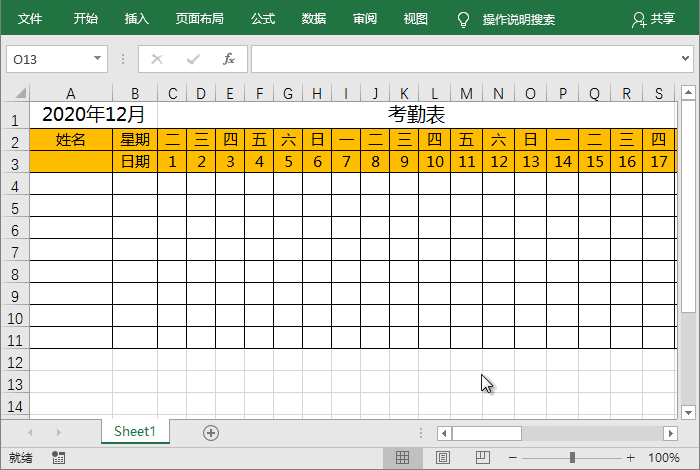Image resolution: width=700 pixels, height=470 pixels.
Task: Click the zoom out minus button
Action: pyautogui.click(x=512, y=458)
